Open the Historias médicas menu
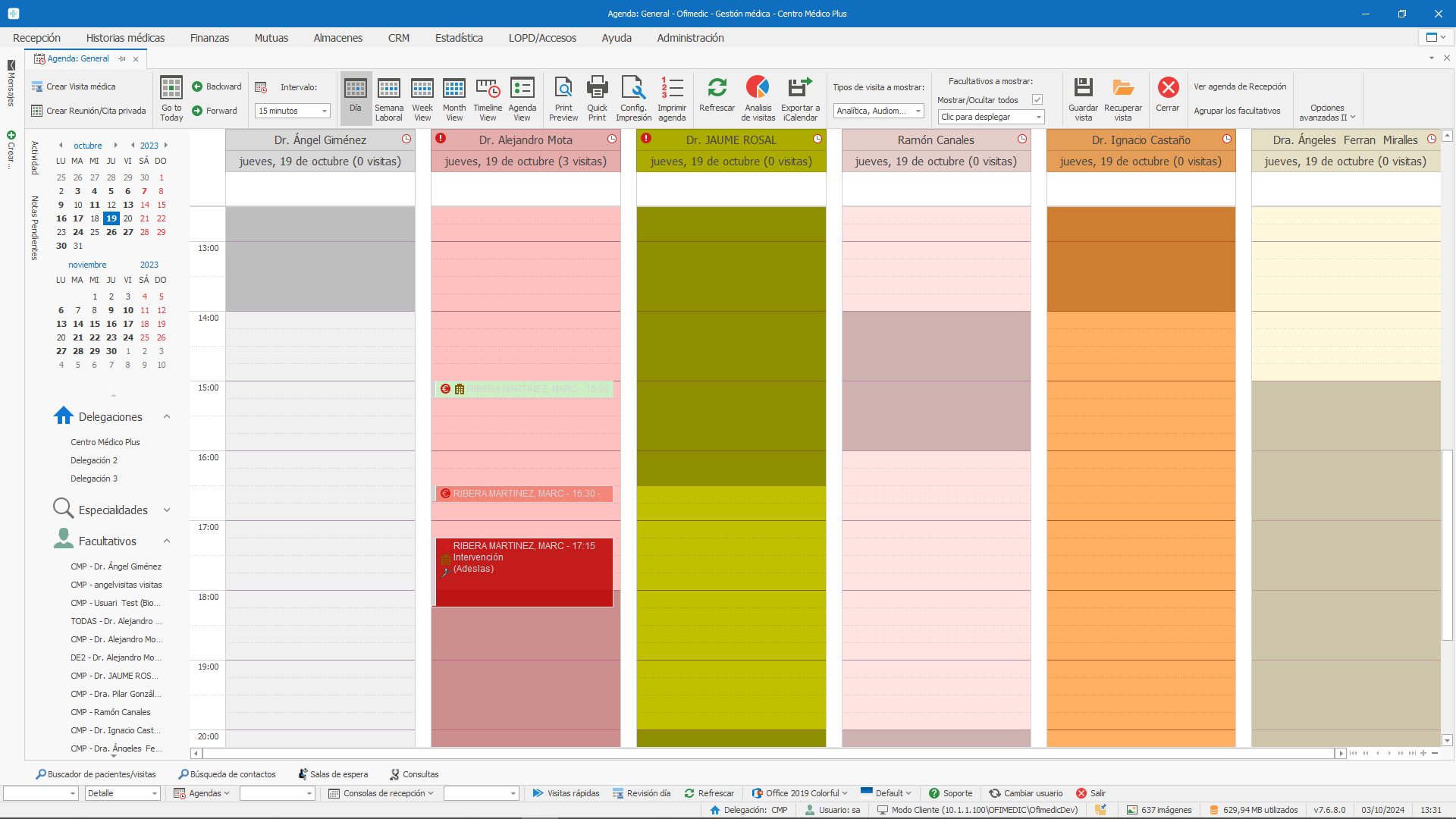 (125, 38)
